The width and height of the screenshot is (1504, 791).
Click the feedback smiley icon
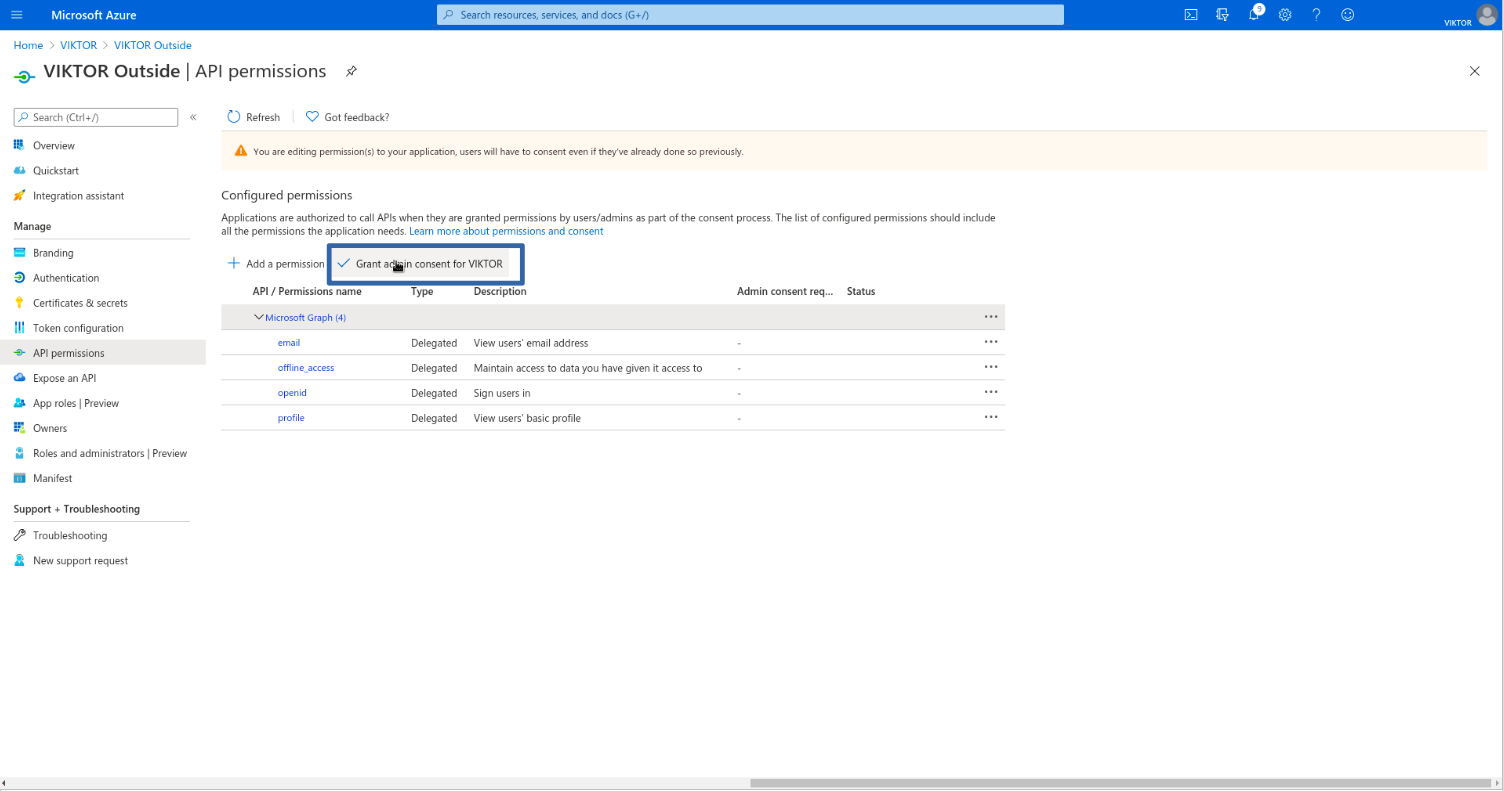[1348, 15]
